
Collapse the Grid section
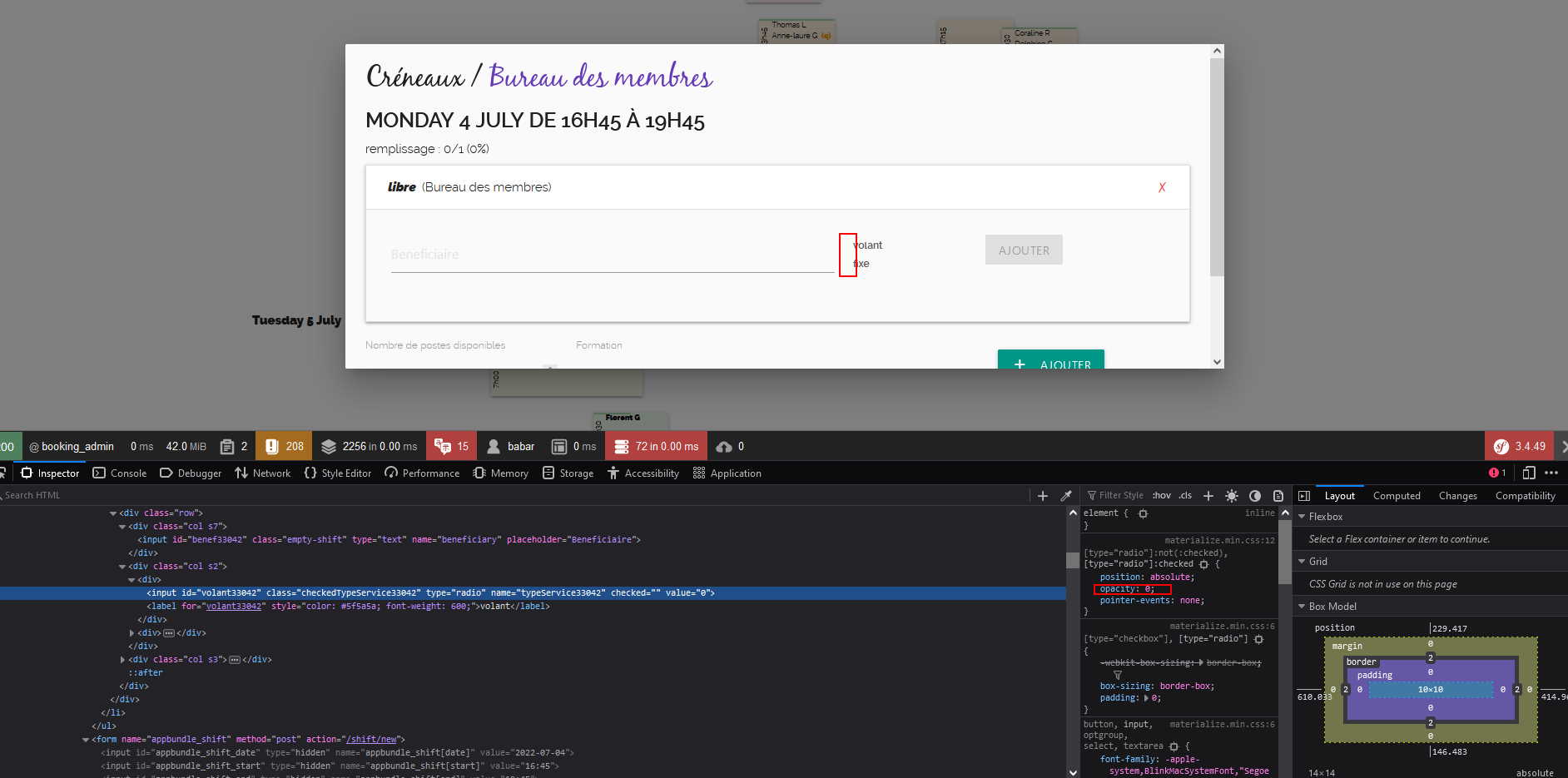point(1302,562)
